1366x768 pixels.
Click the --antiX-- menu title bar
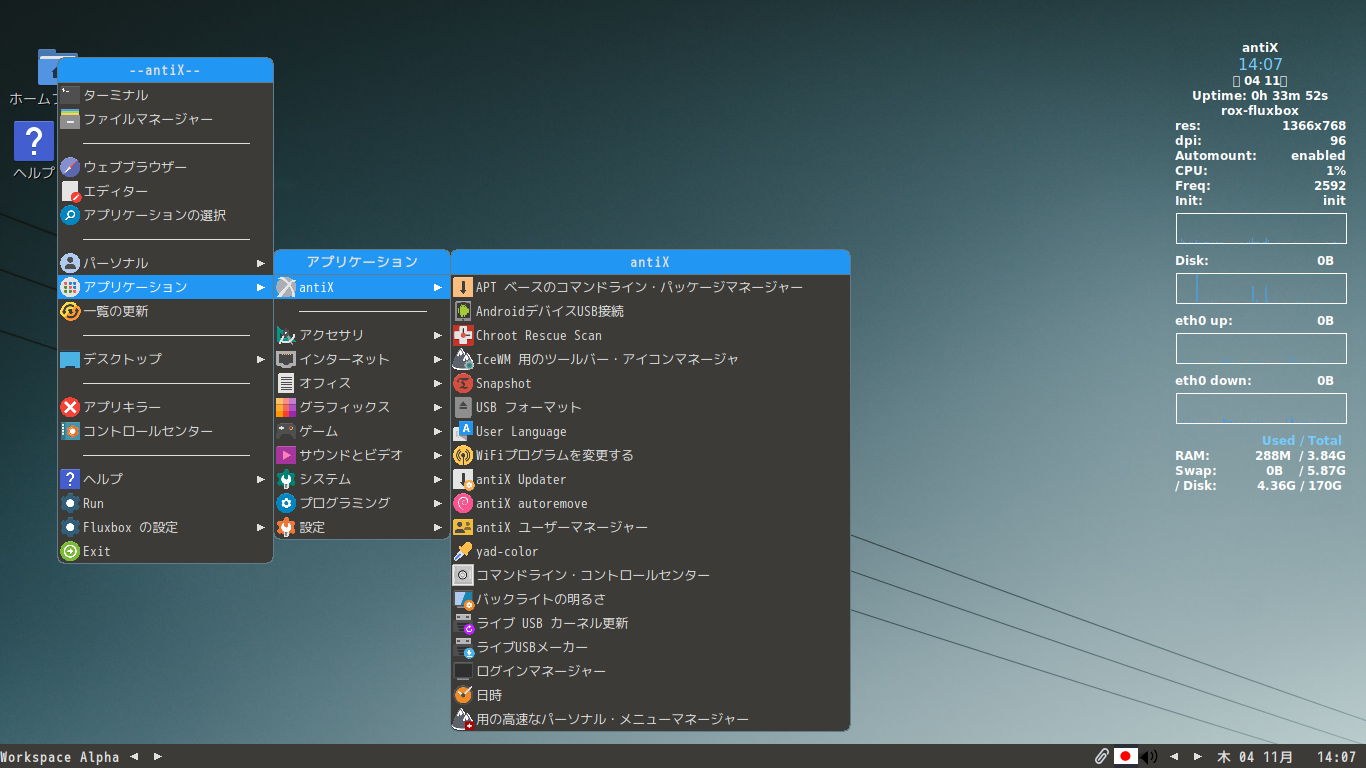pos(165,70)
